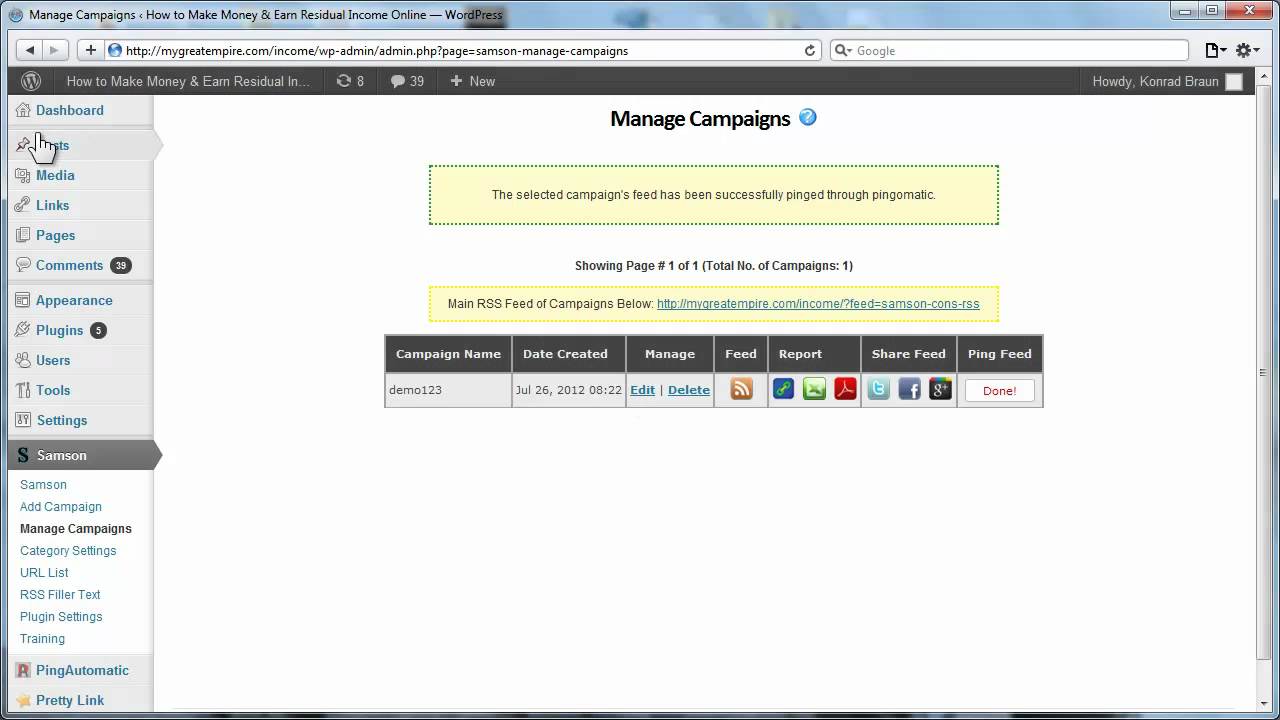Download the Excel report icon
This screenshot has width=1280, height=720.
click(x=815, y=390)
